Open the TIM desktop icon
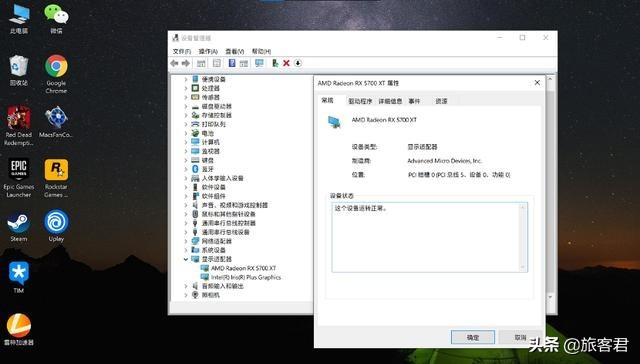 tap(19, 277)
